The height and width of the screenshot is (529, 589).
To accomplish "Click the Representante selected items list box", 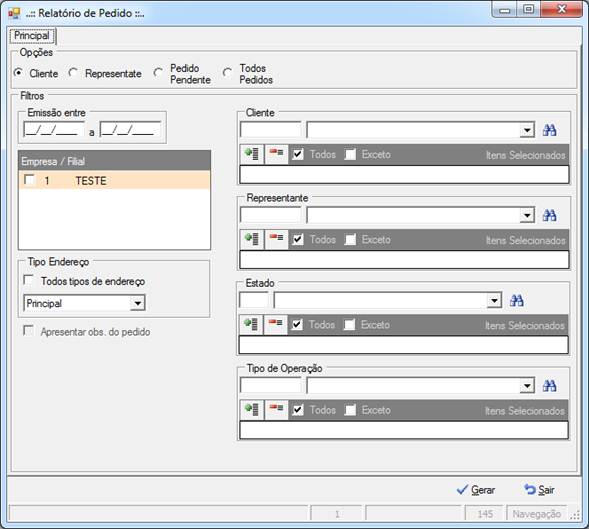I will tap(404, 260).
